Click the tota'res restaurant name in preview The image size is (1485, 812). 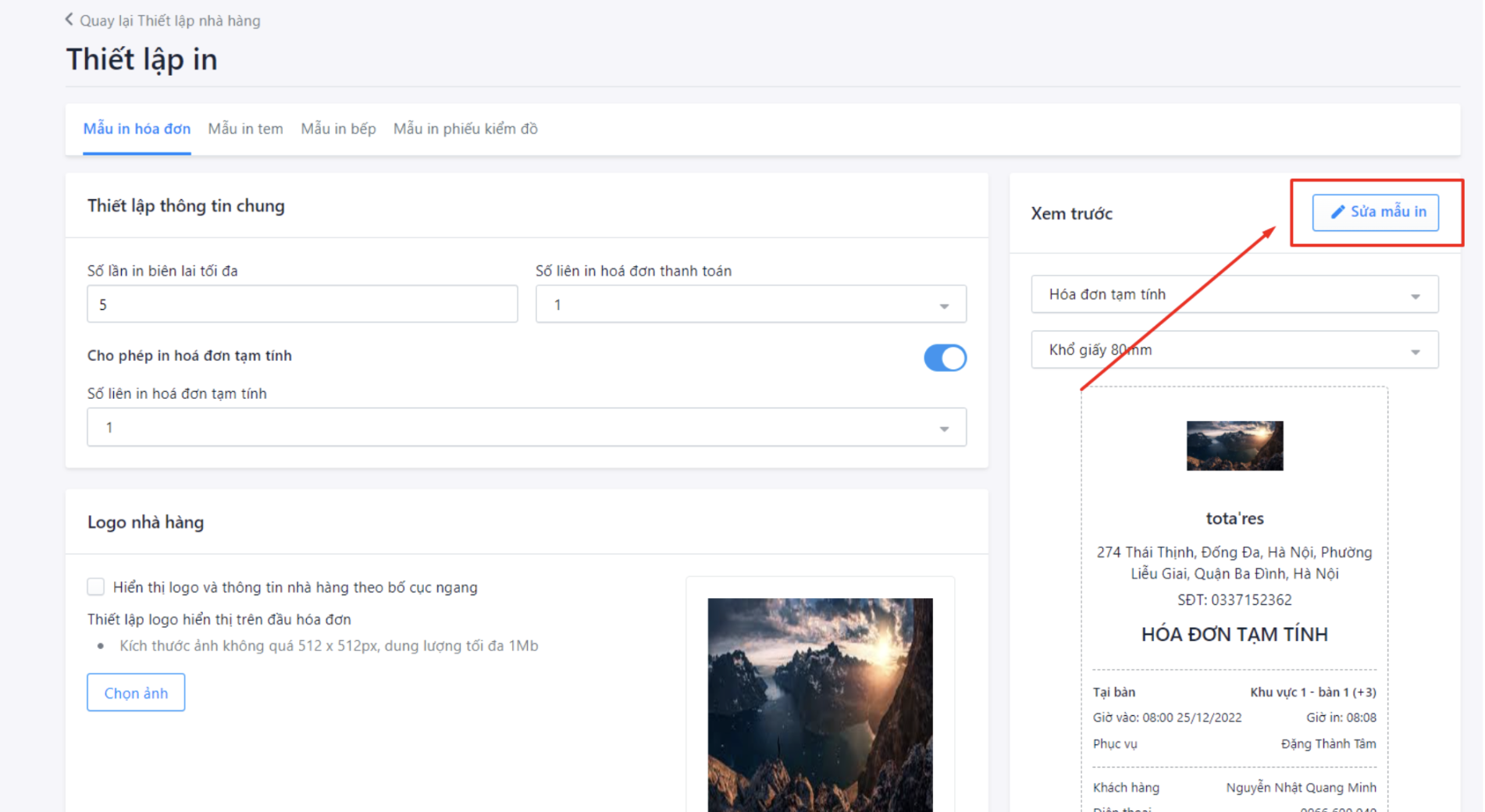click(1234, 518)
